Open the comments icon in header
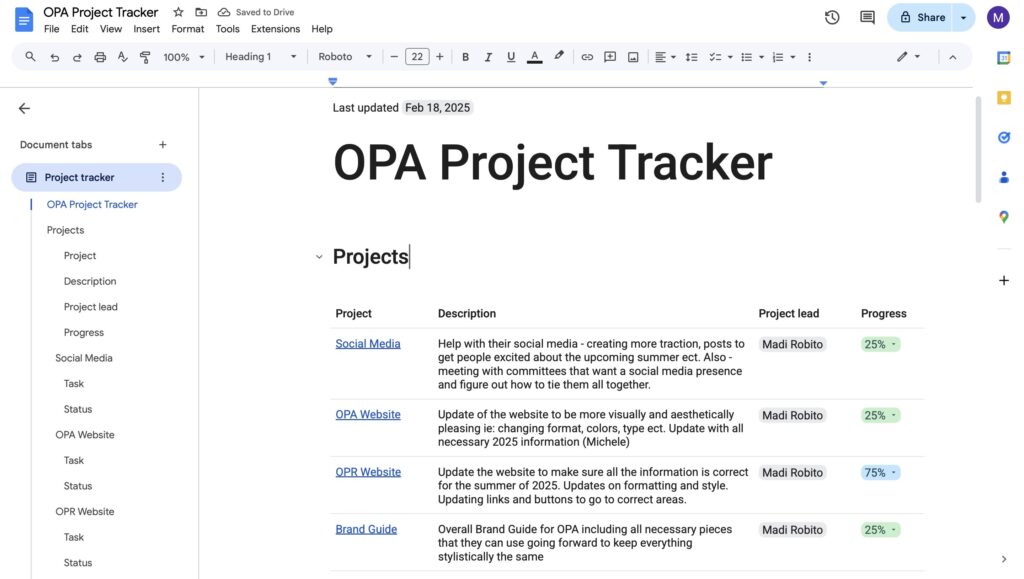Viewport: 1024px width, 579px height. (867, 17)
